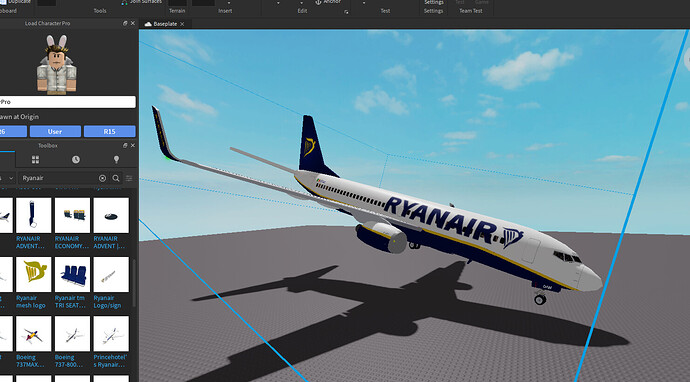Undock the Load Character Pro panel
The image size is (690, 382).
(125, 23)
